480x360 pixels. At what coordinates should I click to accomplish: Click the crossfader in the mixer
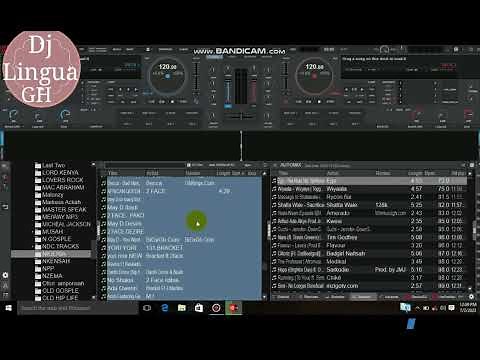click(x=241, y=116)
